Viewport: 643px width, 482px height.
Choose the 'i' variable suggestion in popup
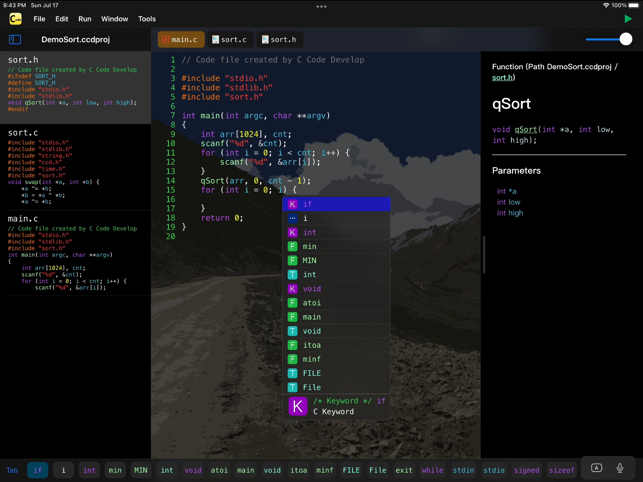click(x=336, y=218)
